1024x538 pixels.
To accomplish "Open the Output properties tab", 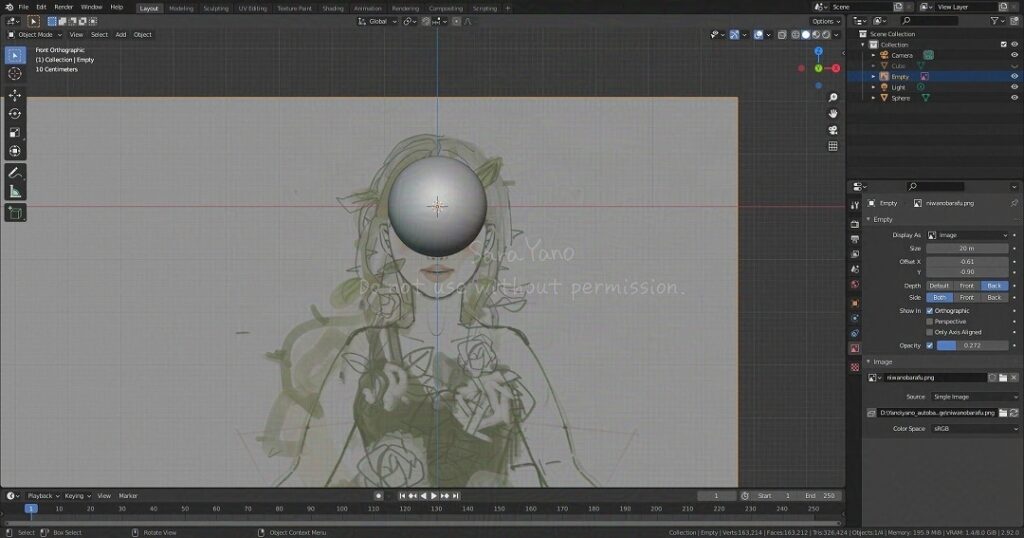I will 855,239.
